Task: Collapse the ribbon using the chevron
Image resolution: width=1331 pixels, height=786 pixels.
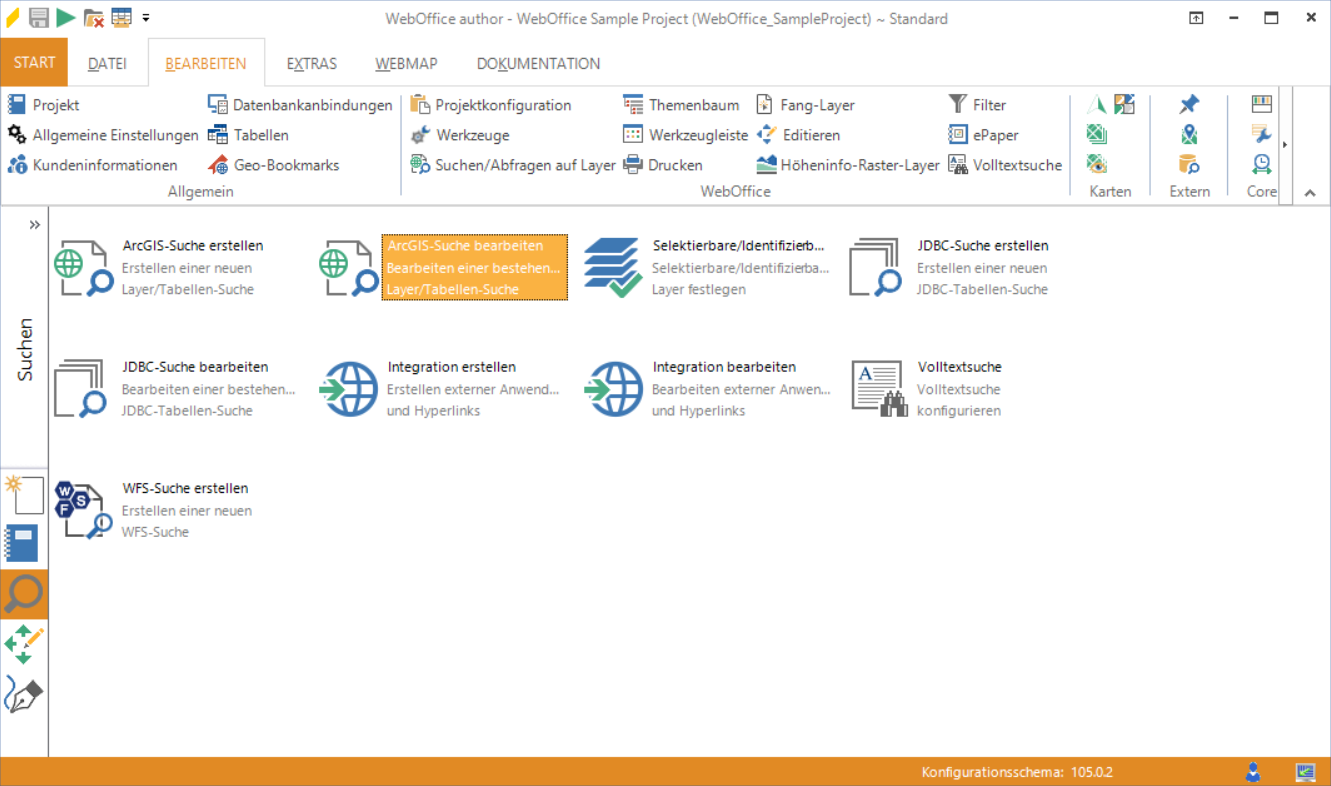Action: (x=1310, y=193)
